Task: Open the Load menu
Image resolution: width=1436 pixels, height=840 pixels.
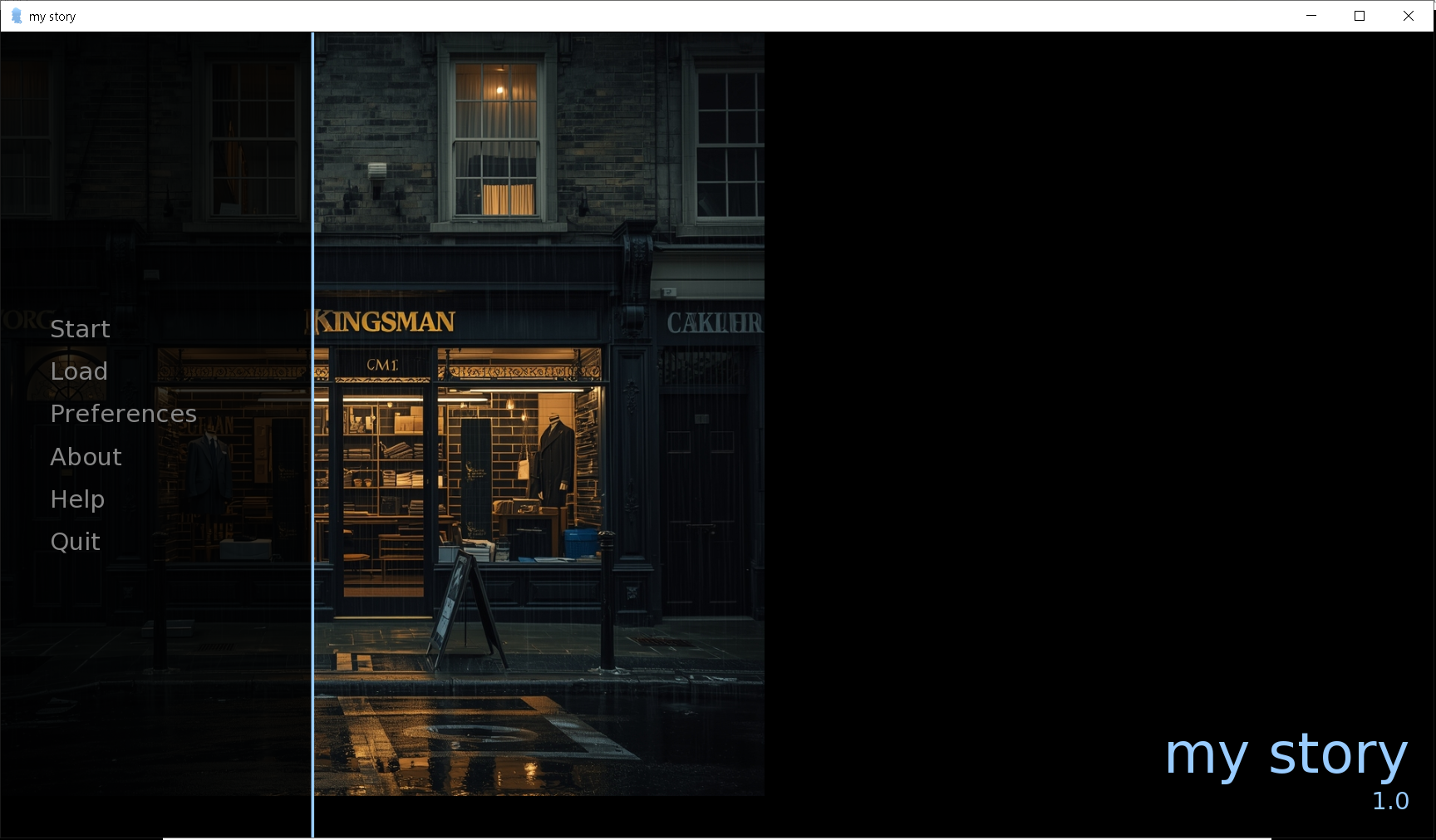Action: 79,371
